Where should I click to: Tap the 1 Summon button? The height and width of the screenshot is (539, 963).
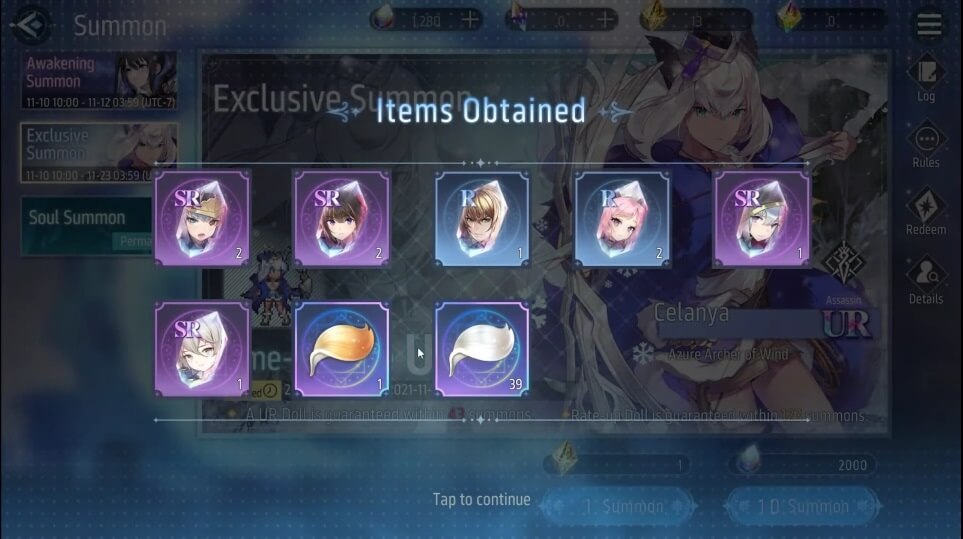pyautogui.click(x=619, y=506)
